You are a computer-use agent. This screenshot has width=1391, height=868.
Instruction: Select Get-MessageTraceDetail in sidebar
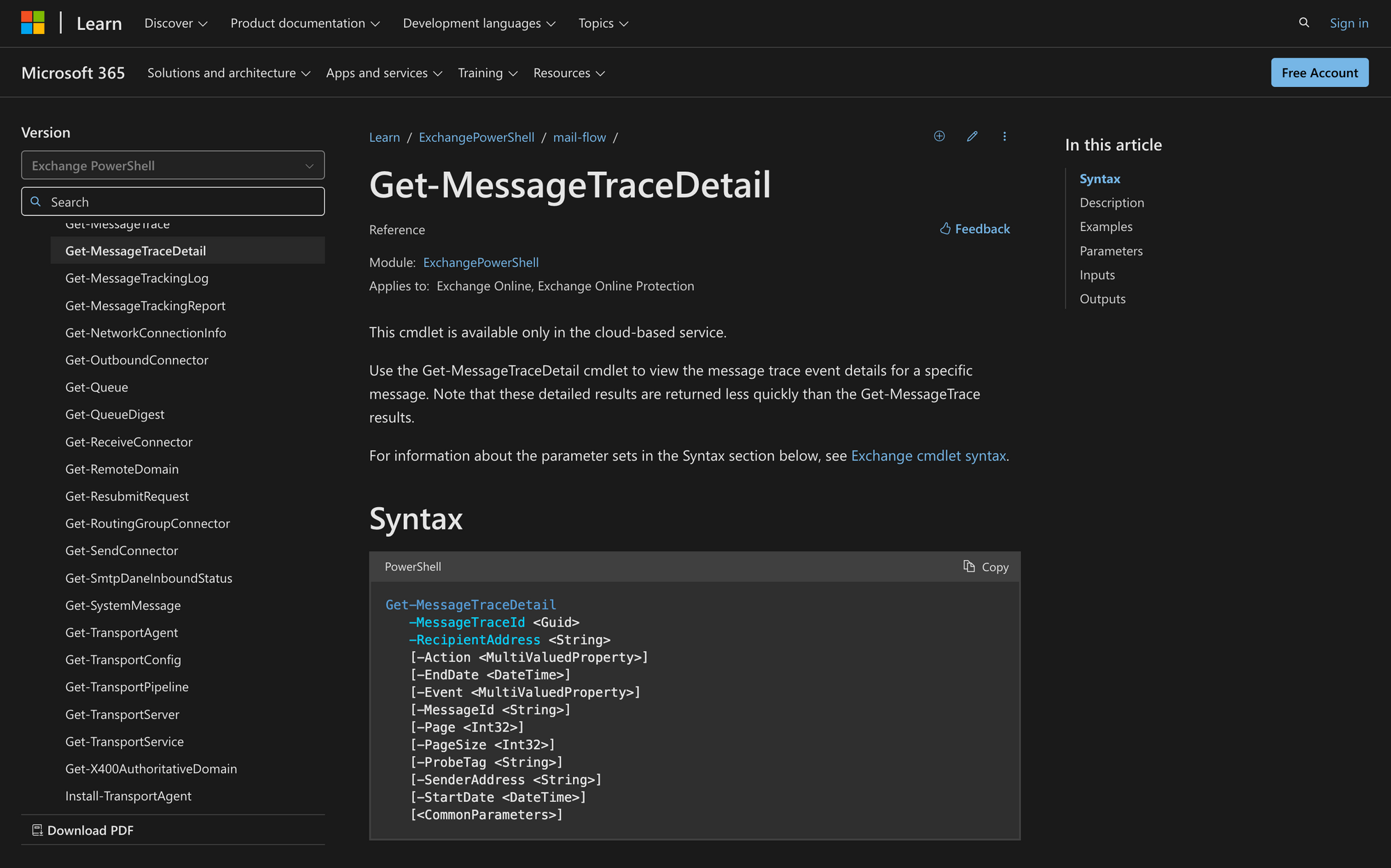pos(188,250)
